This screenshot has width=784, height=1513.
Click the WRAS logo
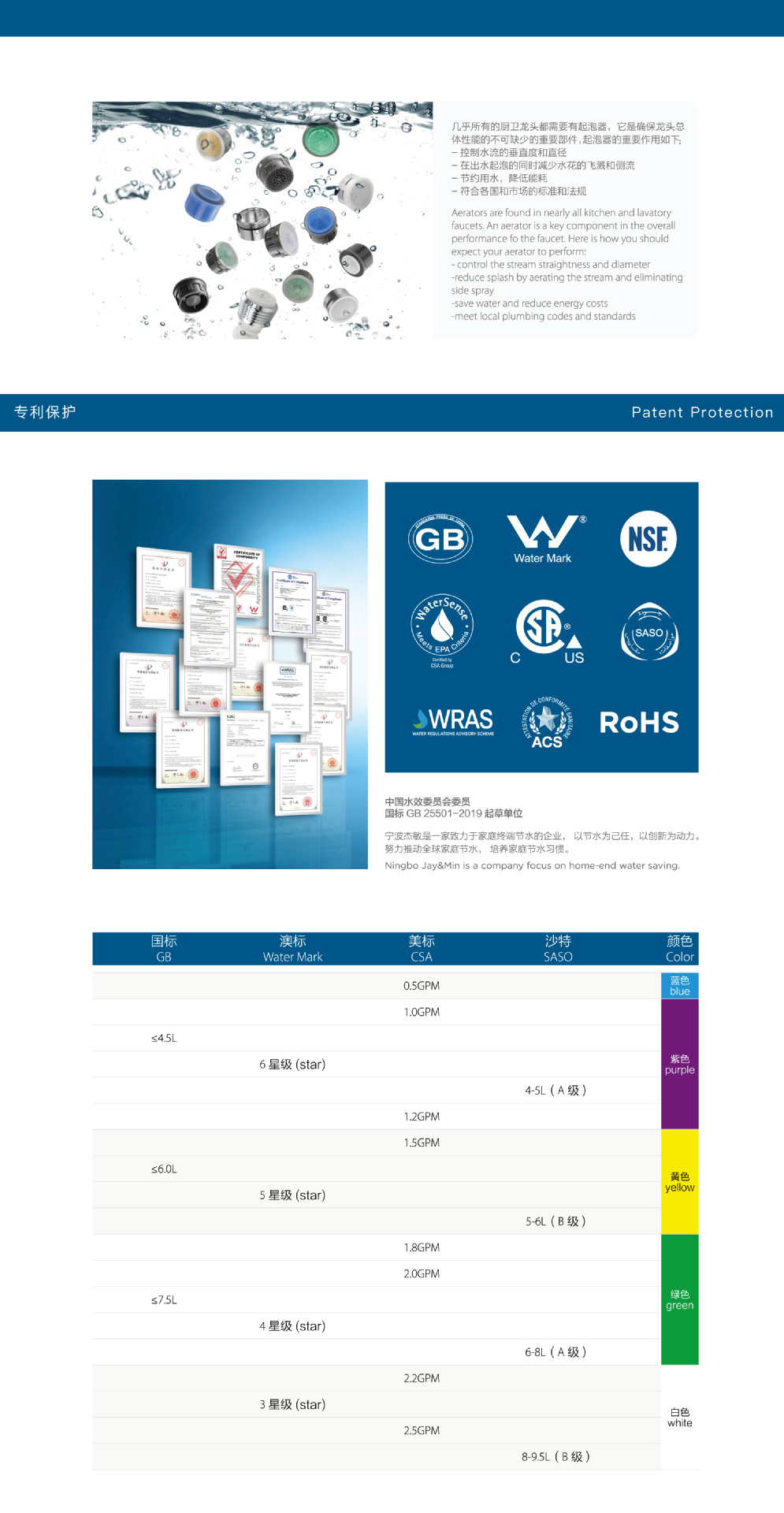point(453,722)
